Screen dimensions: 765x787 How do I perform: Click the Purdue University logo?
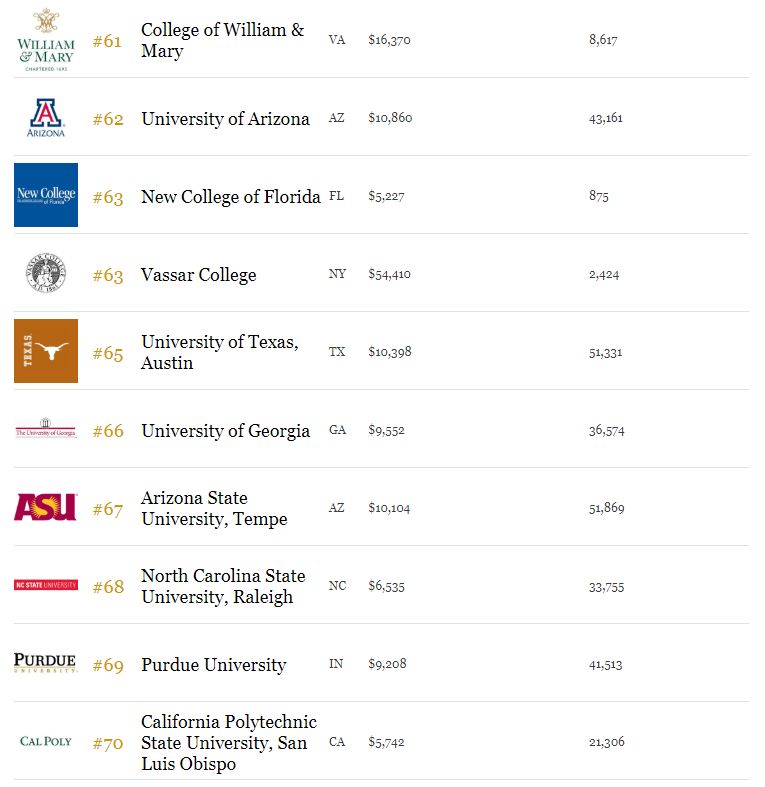(46, 663)
